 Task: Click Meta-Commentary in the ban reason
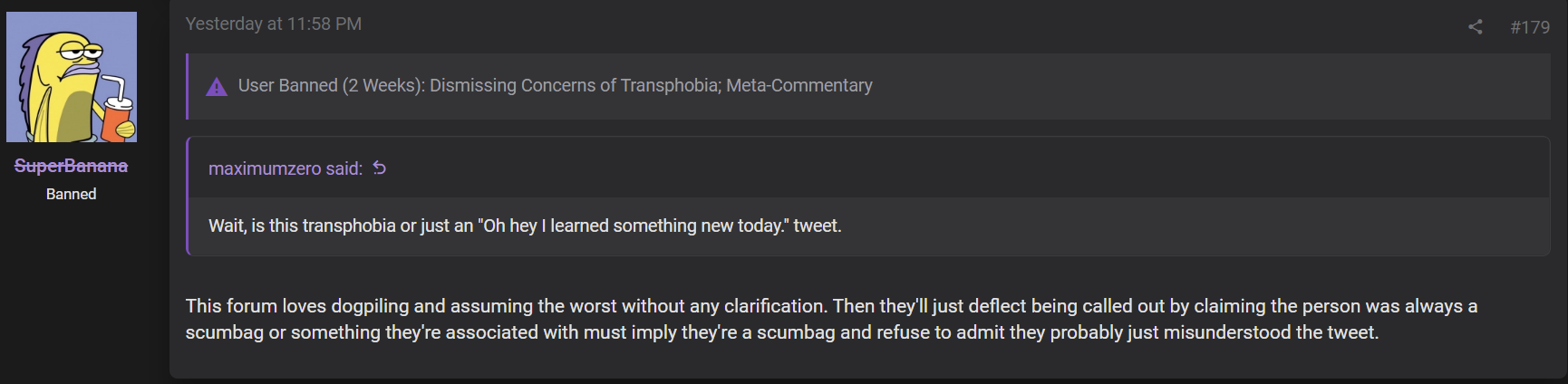pos(799,85)
